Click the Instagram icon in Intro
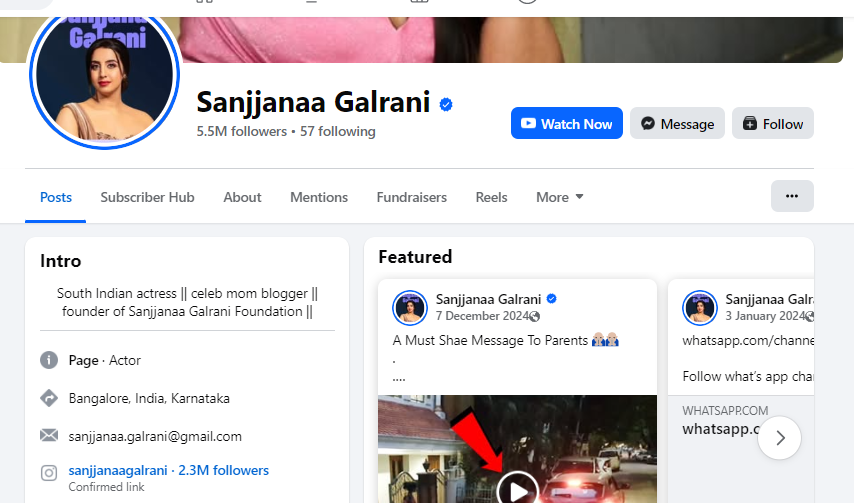The image size is (854, 503). (49, 473)
